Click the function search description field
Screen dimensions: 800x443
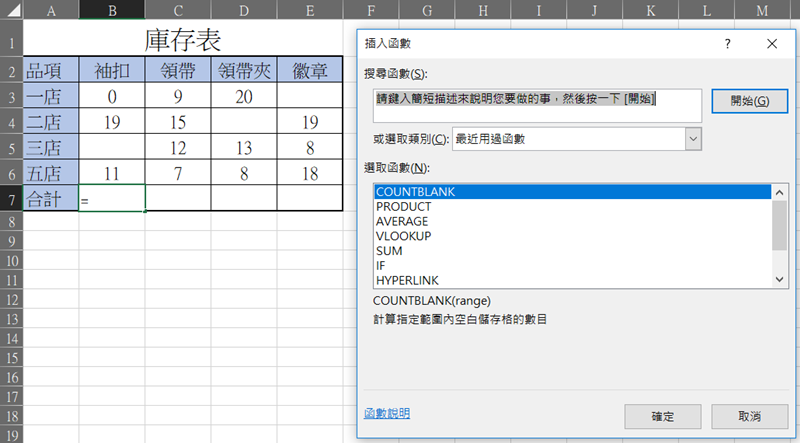tap(537, 106)
